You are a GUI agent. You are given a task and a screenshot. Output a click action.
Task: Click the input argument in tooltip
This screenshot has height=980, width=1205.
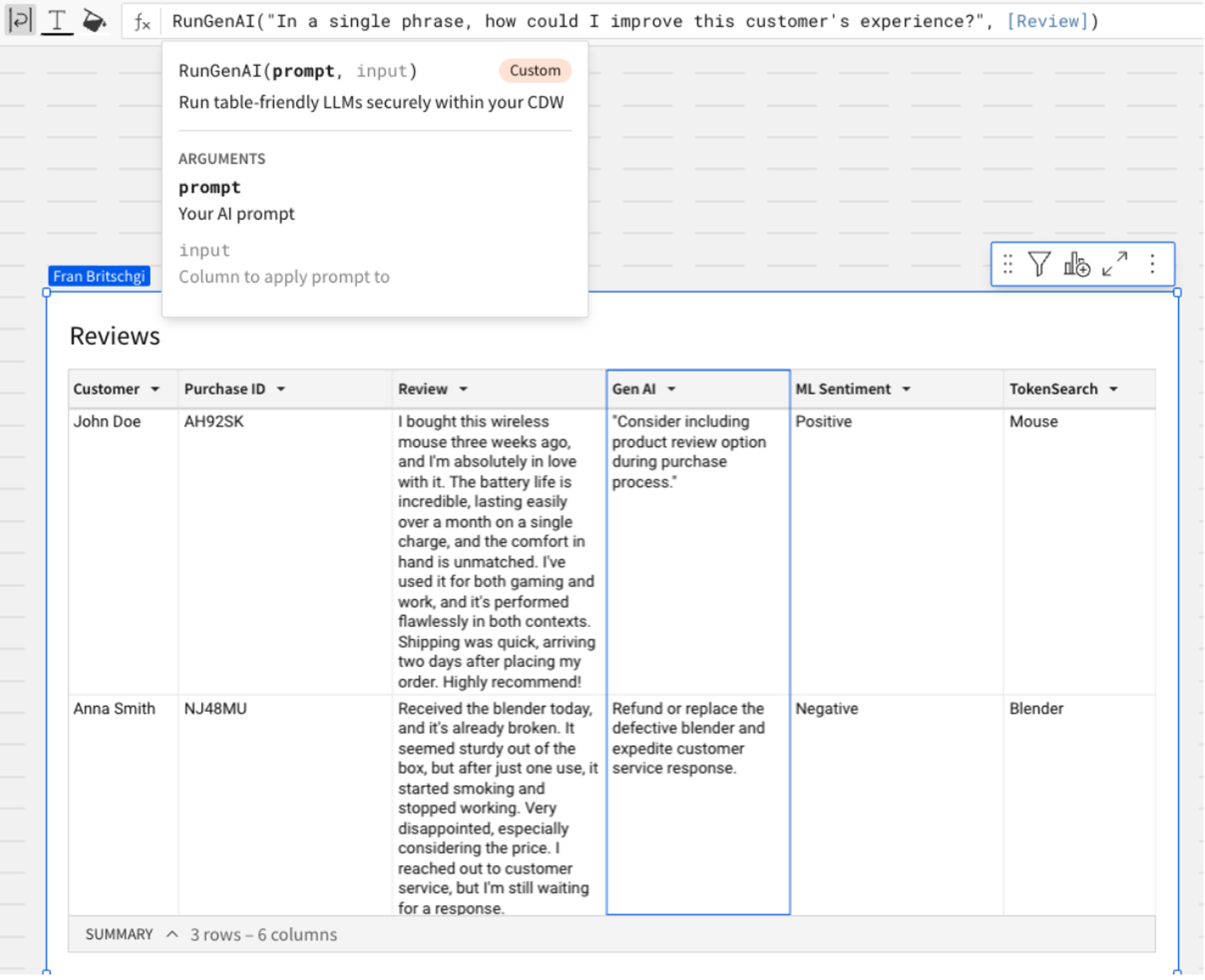point(204,250)
